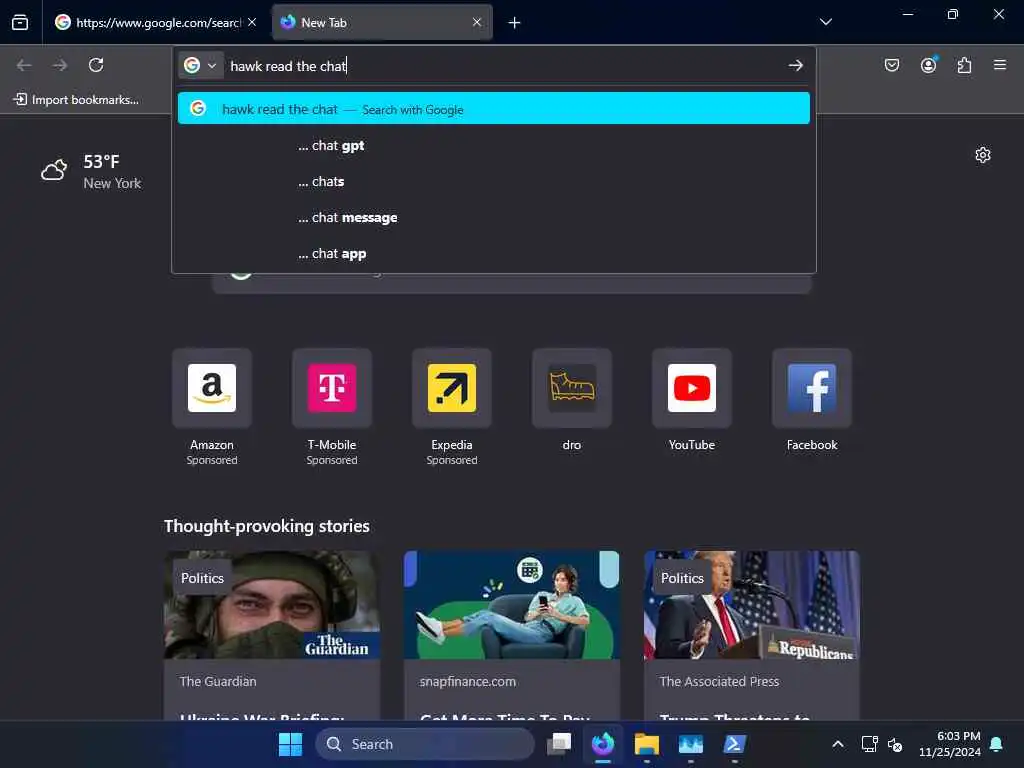Open Task View in the taskbar
The height and width of the screenshot is (768, 1024).
[559, 744]
